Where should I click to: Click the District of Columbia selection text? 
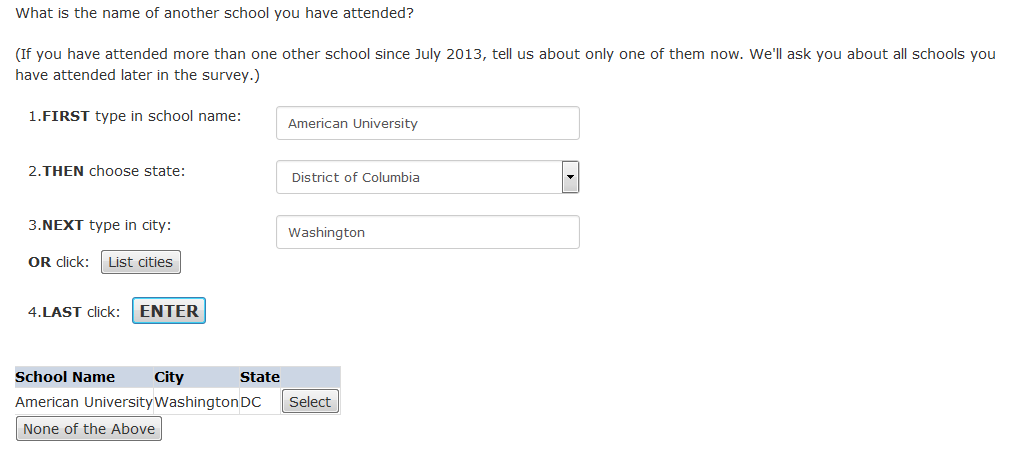(355, 177)
